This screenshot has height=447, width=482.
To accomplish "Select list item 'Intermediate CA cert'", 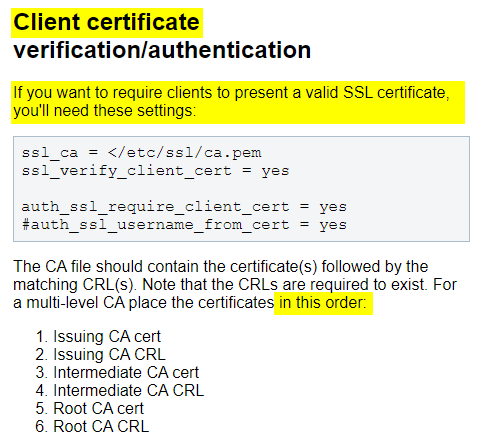I will [126, 372].
